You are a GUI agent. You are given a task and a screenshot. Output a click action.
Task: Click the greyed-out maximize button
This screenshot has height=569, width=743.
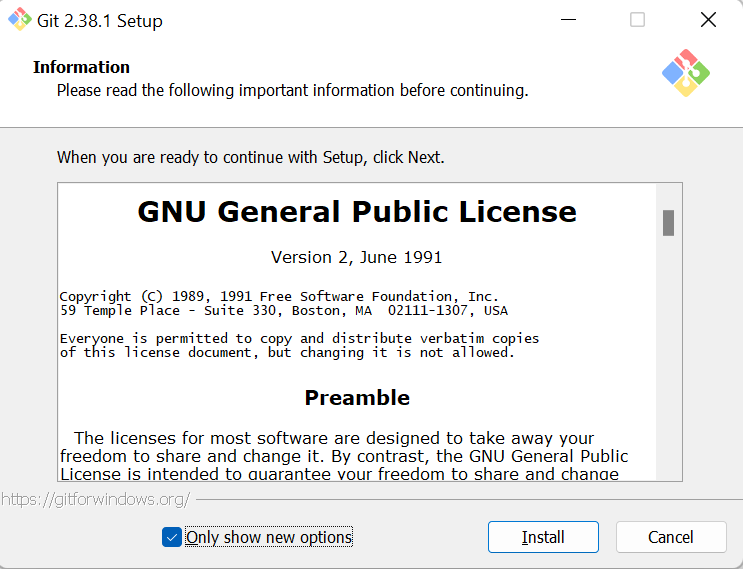[637, 20]
